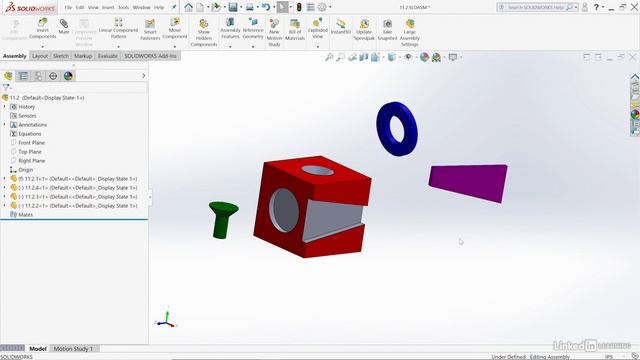Click Update Speedpak icon
This screenshot has height=360, width=640.
(x=364, y=29)
